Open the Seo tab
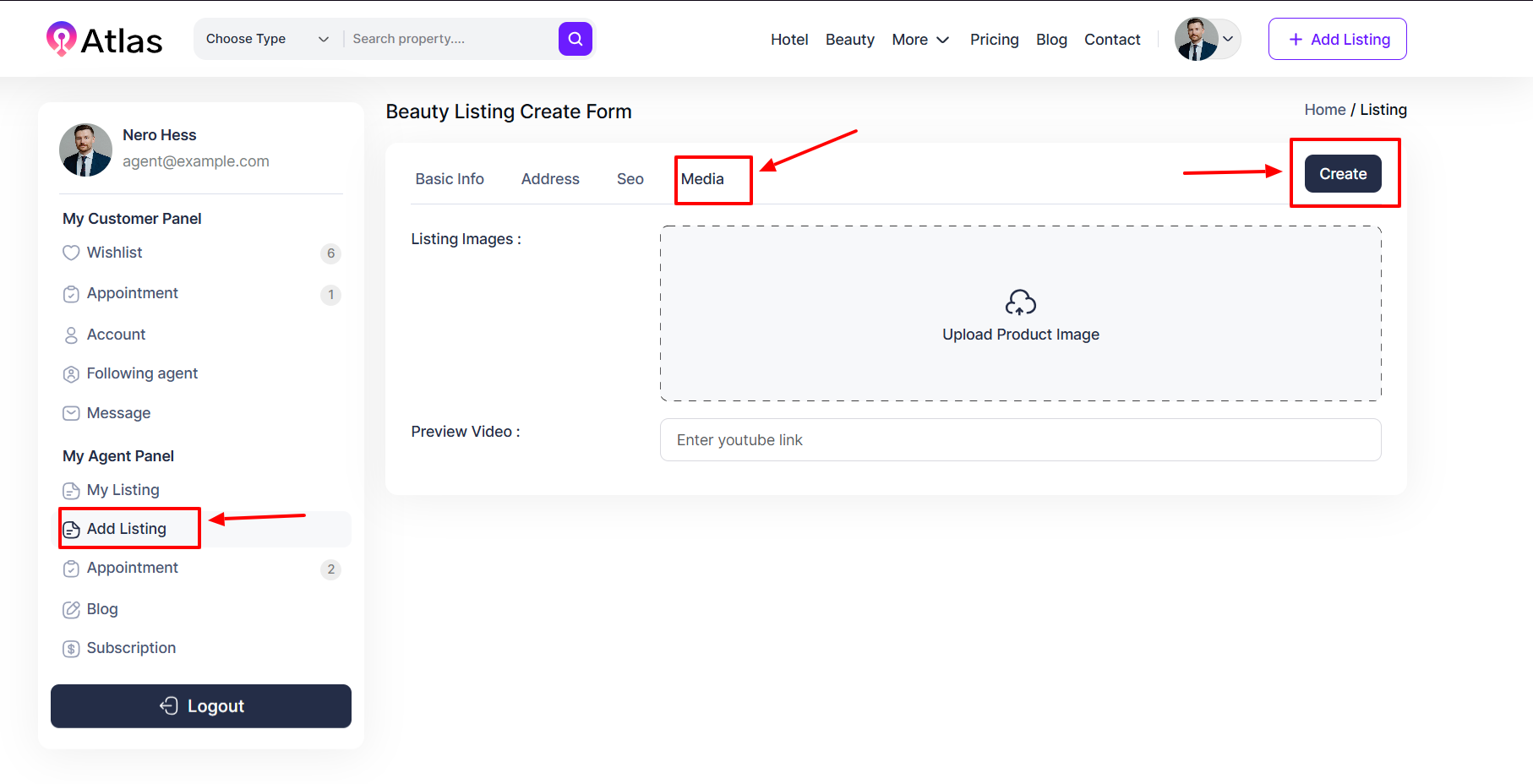Image resolution: width=1533 pixels, height=784 pixels. tap(630, 179)
